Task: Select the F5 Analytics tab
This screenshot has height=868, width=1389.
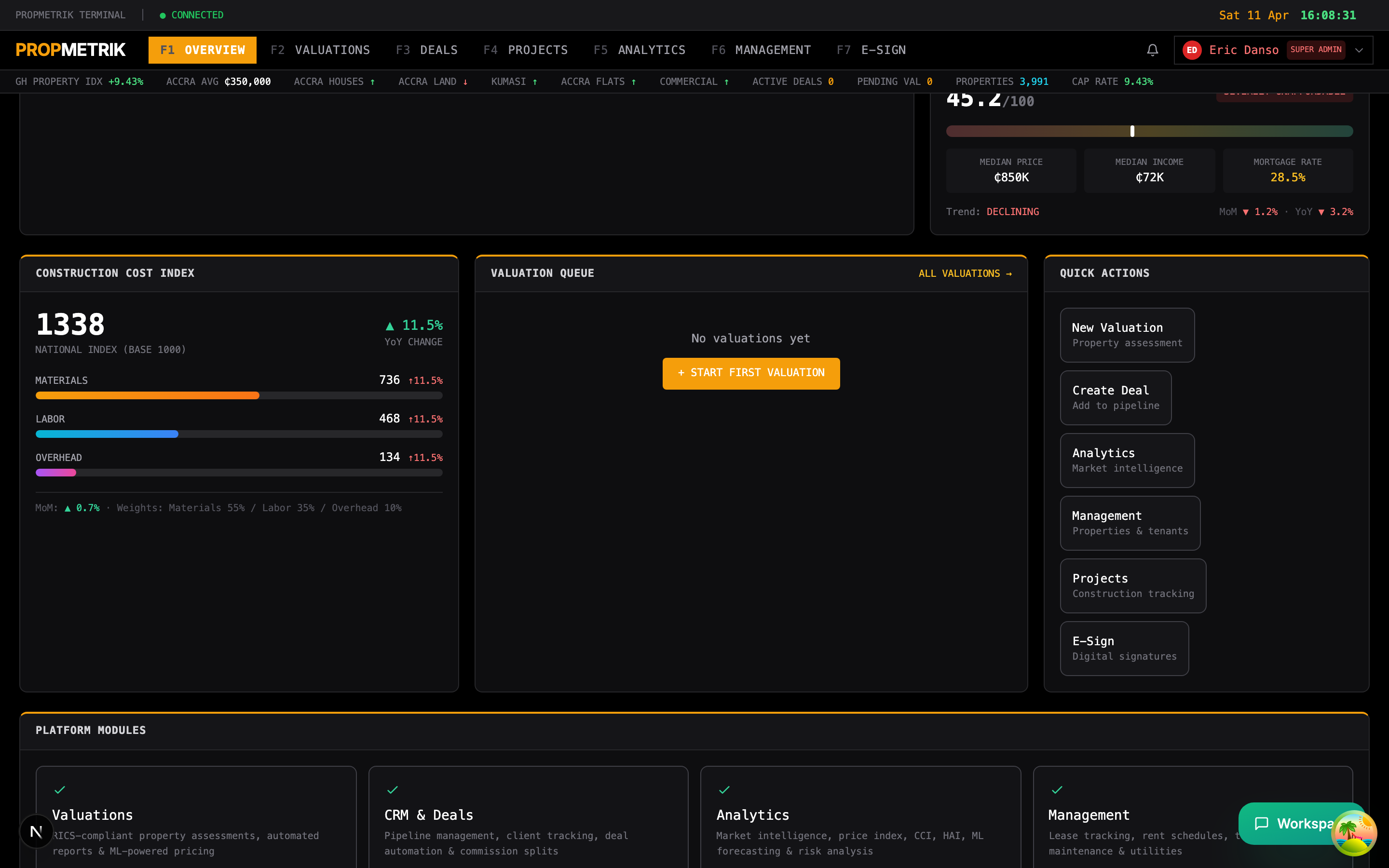Action: (640, 50)
